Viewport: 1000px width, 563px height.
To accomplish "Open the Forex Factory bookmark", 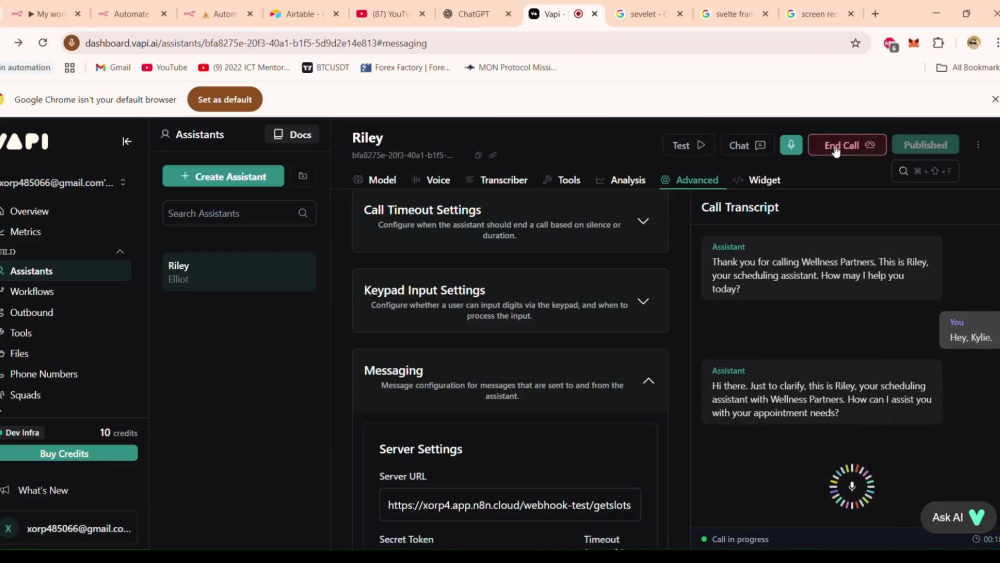I will tap(406, 68).
